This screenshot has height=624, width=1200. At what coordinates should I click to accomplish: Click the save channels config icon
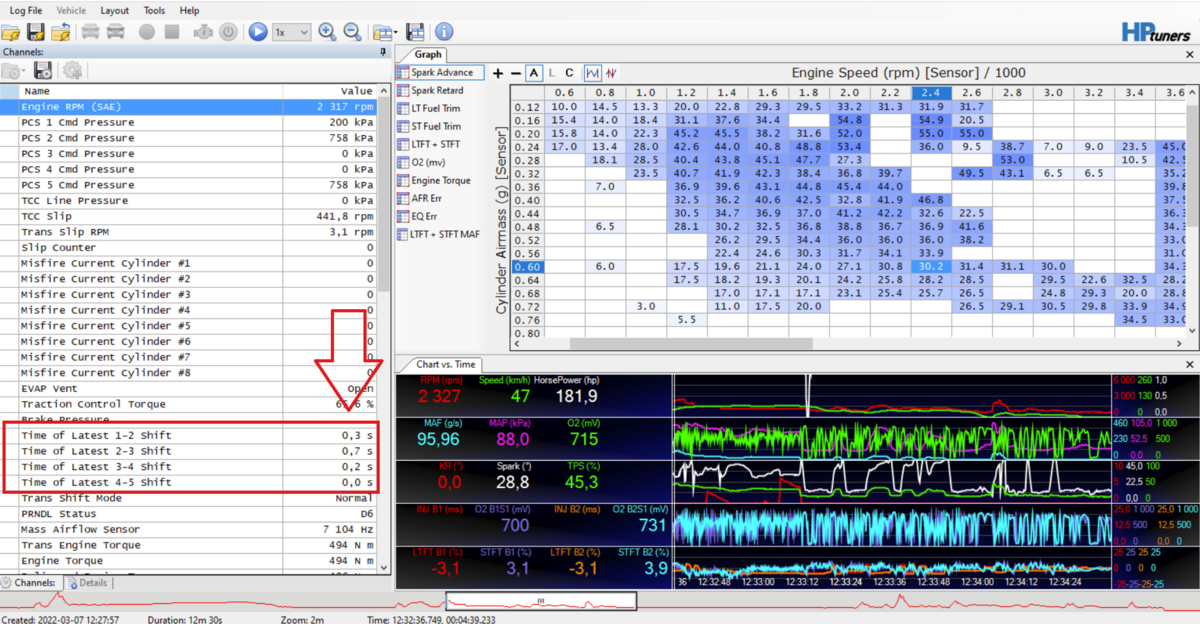[x=43, y=71]
